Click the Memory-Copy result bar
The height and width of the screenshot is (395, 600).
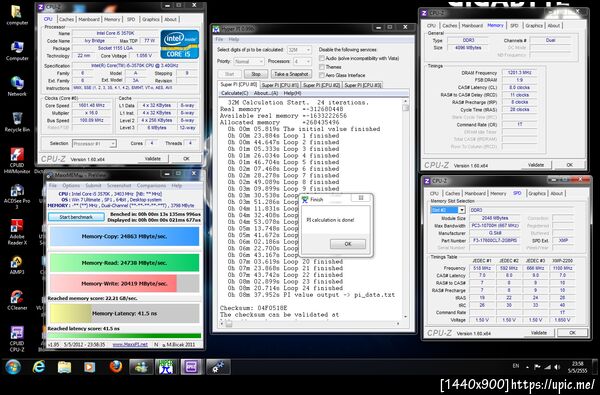[x=124, y=237]
